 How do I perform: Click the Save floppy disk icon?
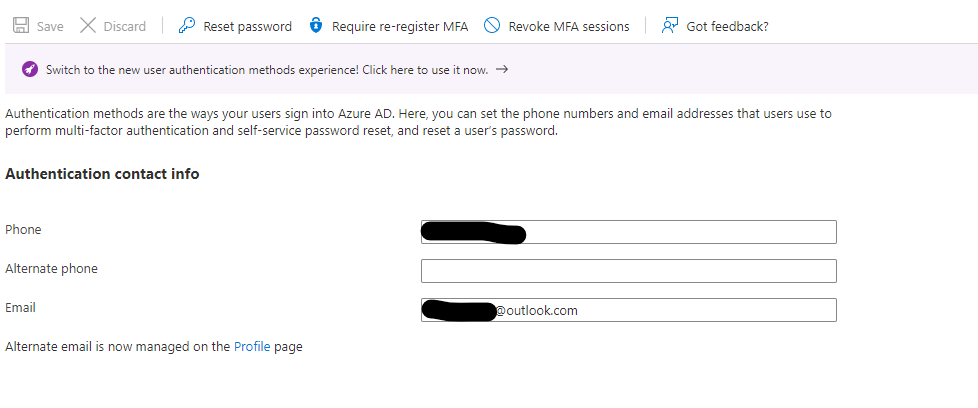[x=20, y=26]
